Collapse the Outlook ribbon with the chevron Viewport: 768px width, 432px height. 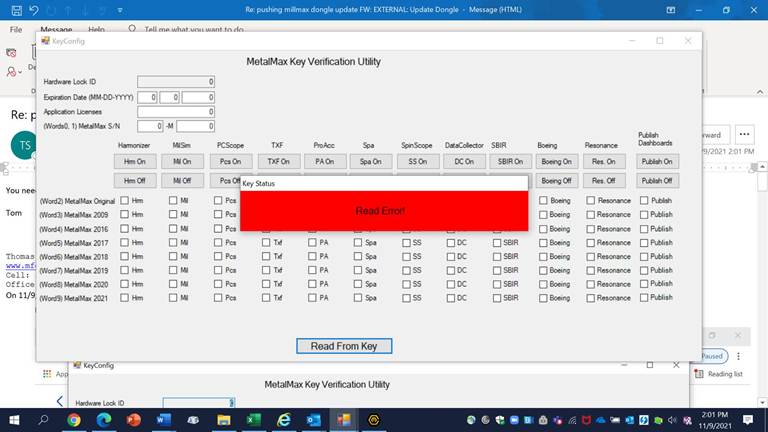pos(760,92)
